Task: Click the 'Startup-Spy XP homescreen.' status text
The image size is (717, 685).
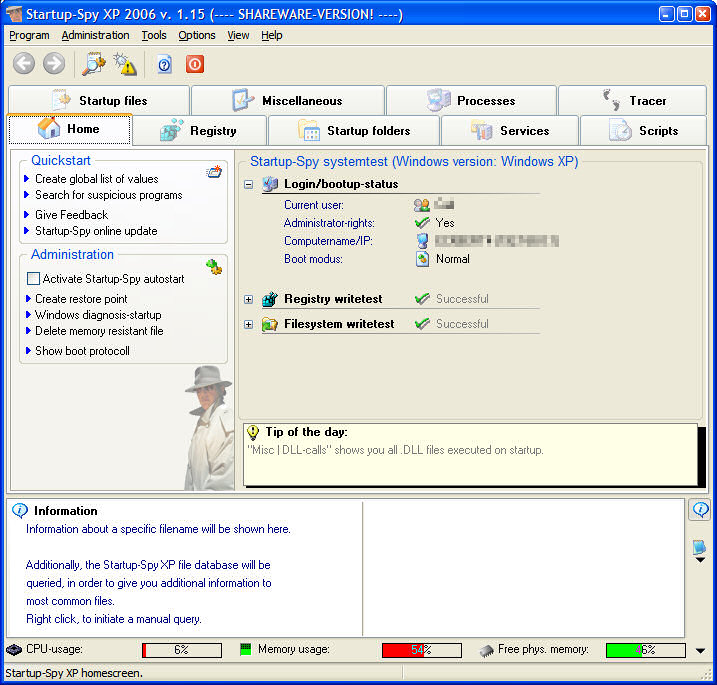Action: click(x=74, y=673)
